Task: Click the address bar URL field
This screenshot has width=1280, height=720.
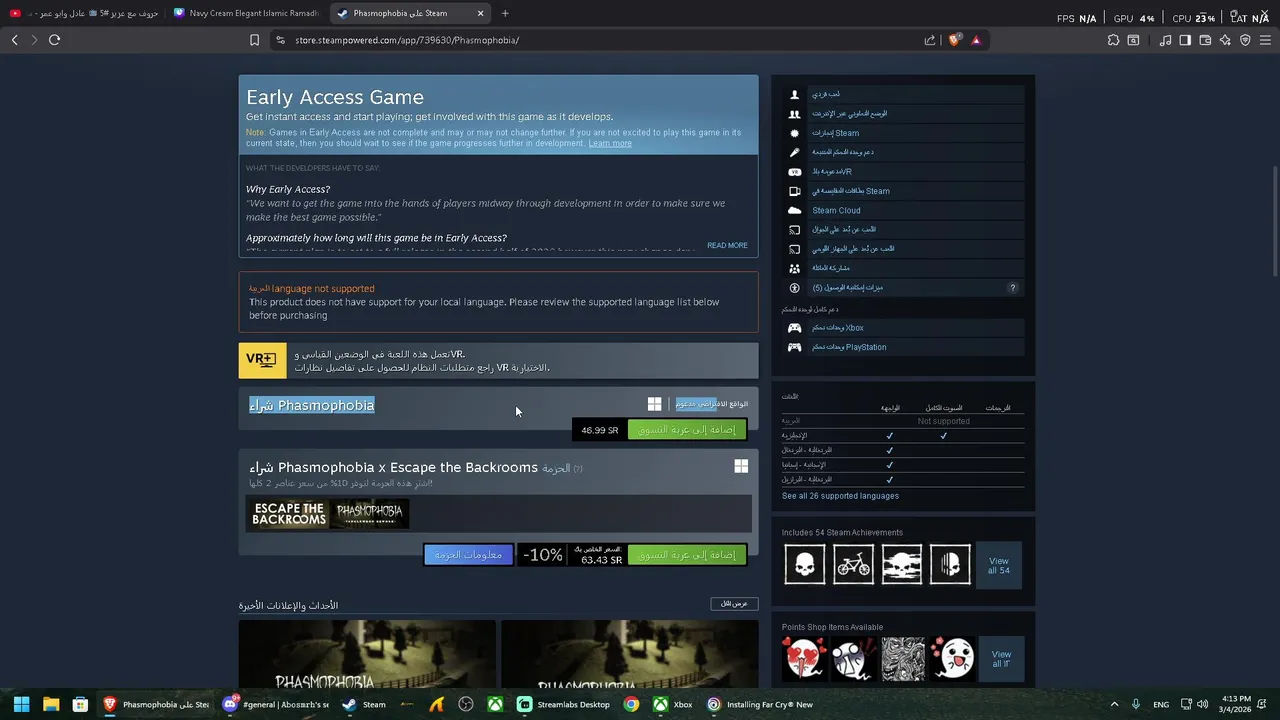Action: [600, 40]
